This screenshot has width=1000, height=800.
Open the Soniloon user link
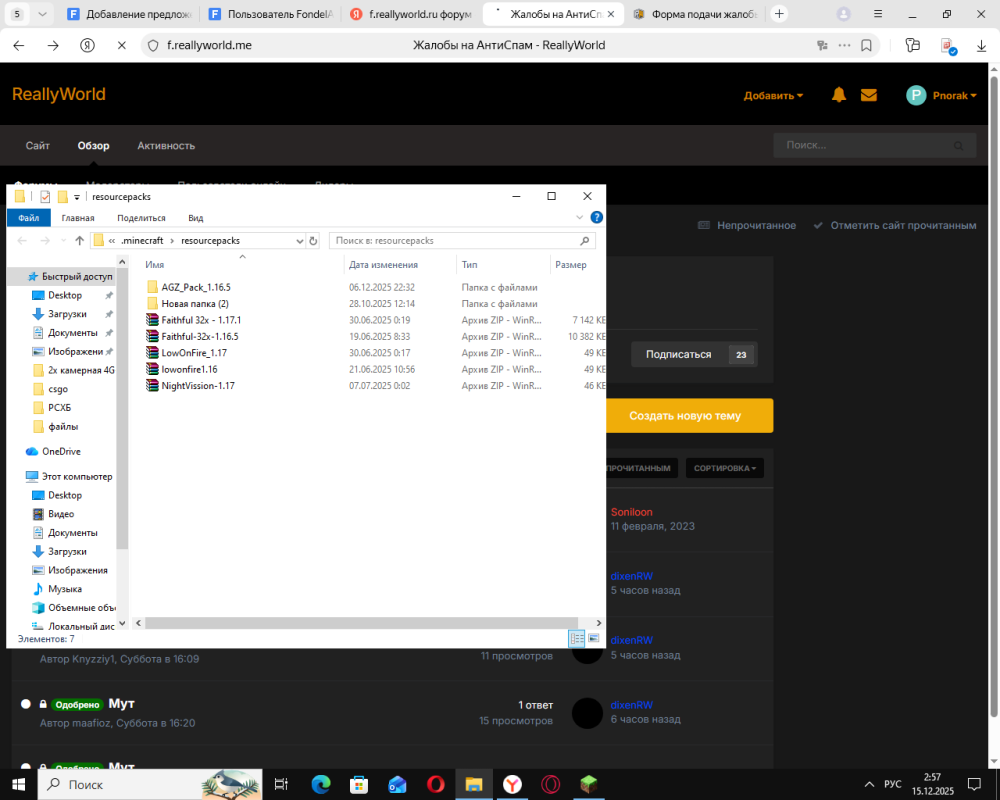click(631, 512)
